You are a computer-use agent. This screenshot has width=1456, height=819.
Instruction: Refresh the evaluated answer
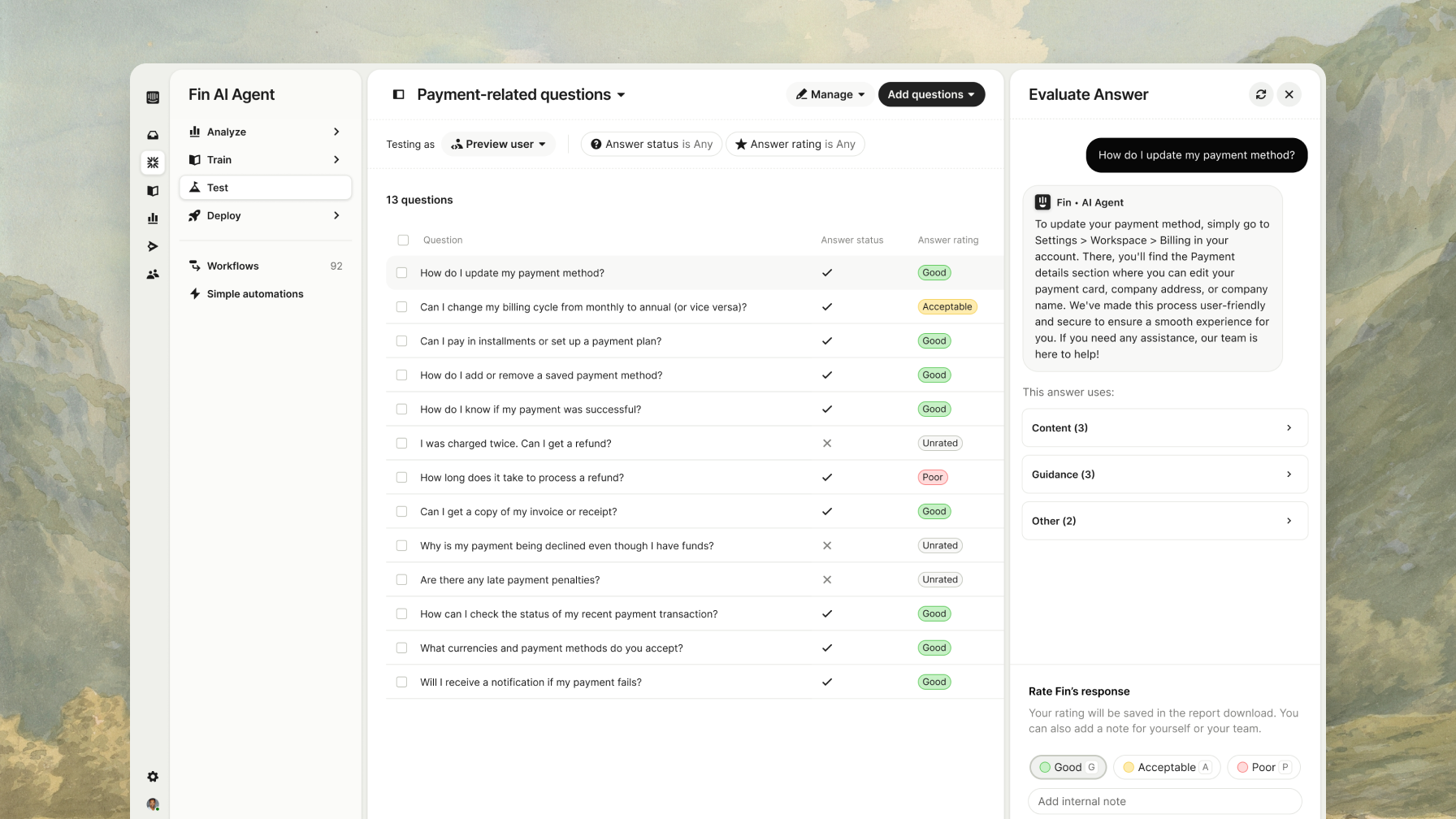1261,94
